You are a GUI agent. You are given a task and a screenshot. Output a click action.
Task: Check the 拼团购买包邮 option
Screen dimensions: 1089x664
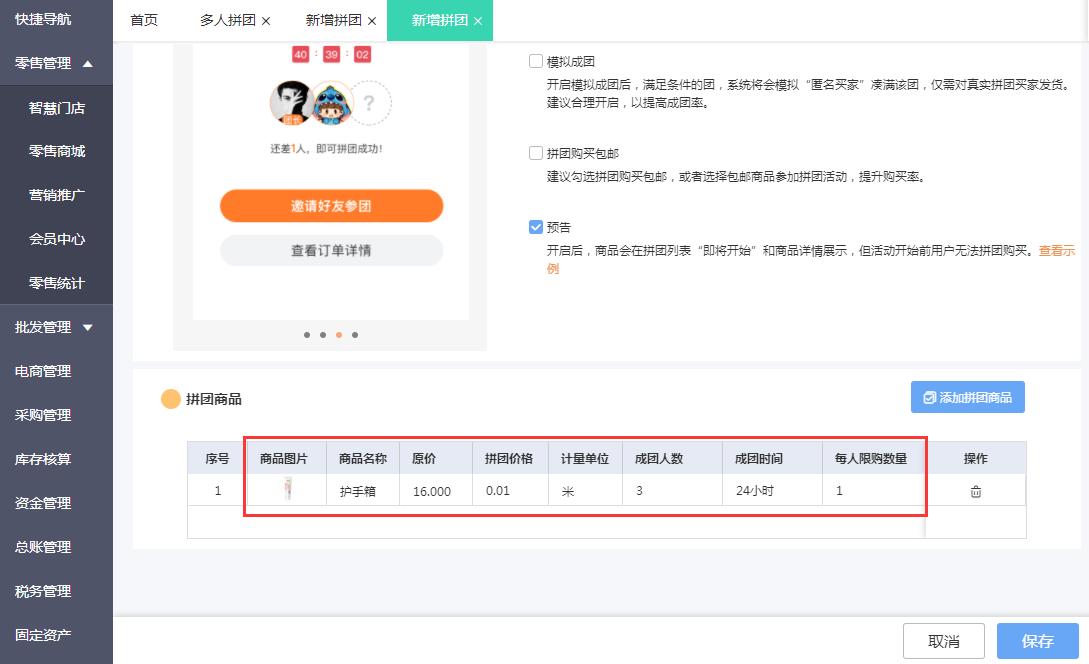pos(536,153)
